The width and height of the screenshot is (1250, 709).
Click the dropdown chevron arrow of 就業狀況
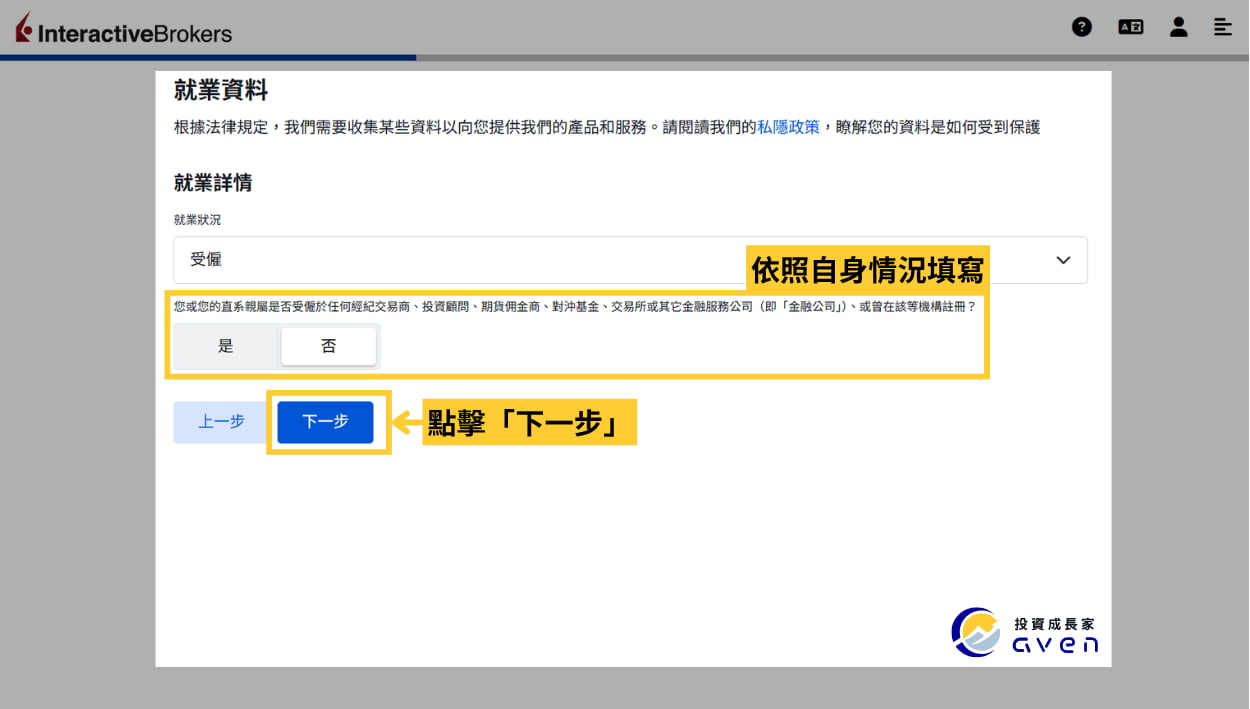(1063, 260)
